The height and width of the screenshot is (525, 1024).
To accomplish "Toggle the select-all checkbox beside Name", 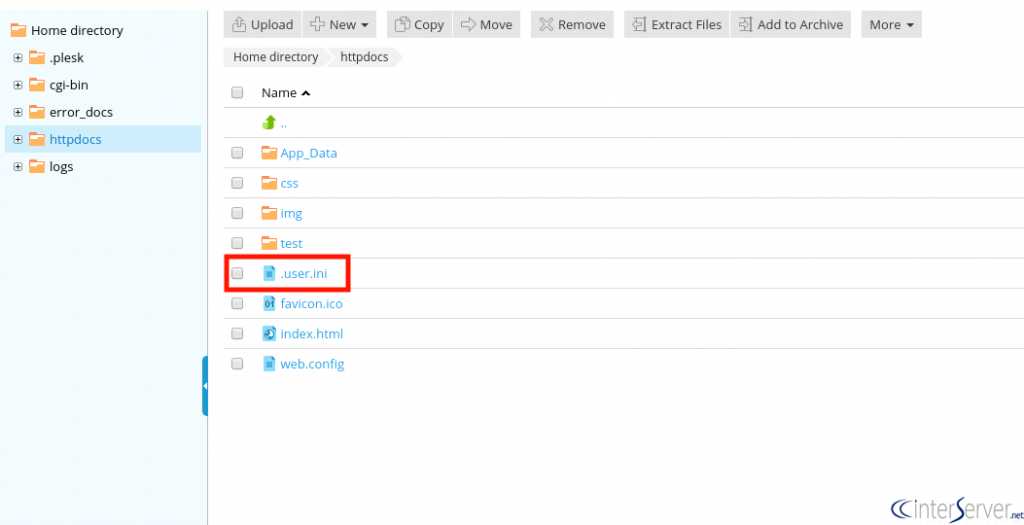I will (237, 93).
